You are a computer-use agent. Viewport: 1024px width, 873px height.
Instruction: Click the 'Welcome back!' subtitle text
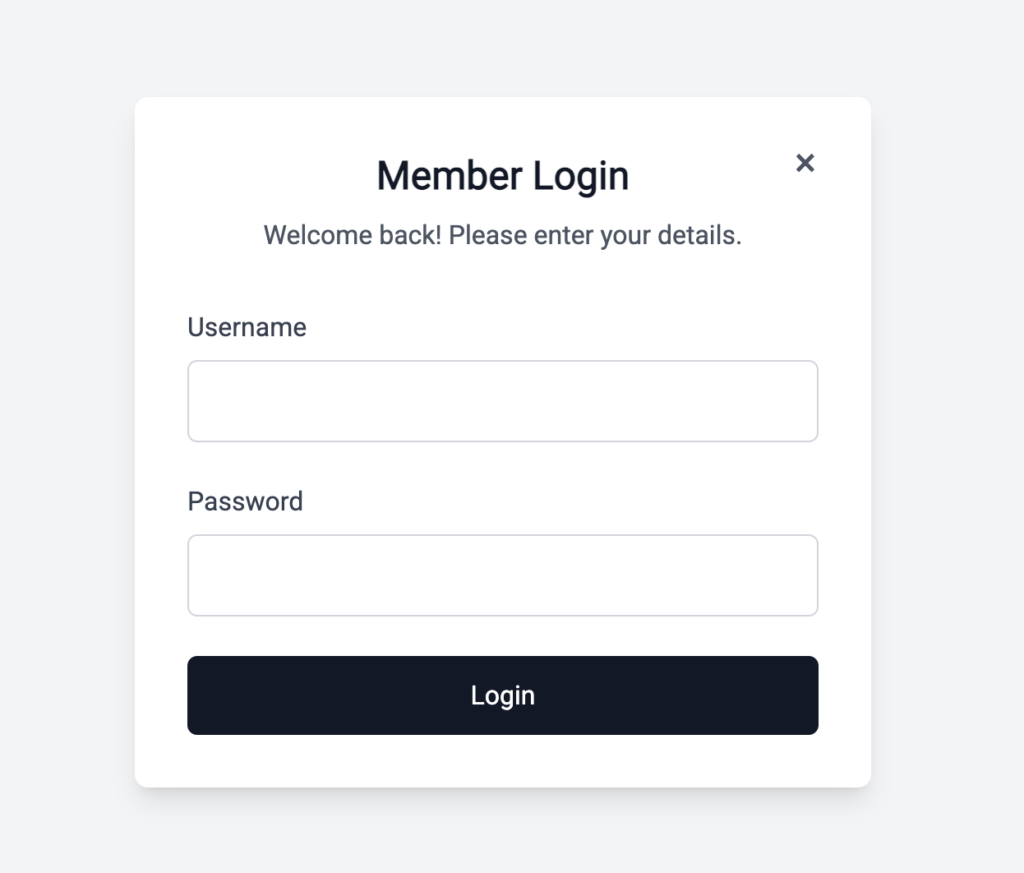(352, 236)
